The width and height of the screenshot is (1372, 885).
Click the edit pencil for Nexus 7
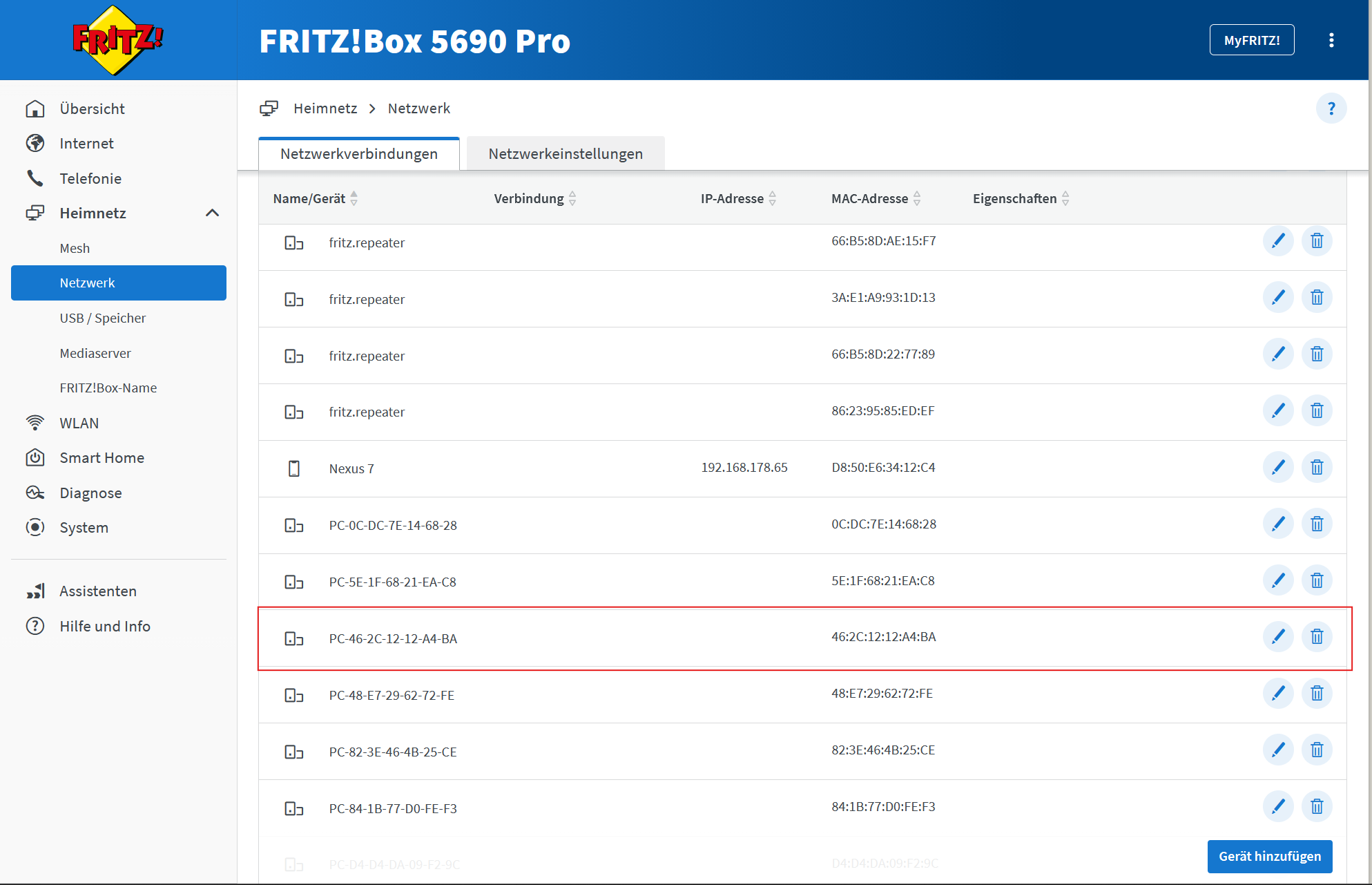pos(1277,468)
